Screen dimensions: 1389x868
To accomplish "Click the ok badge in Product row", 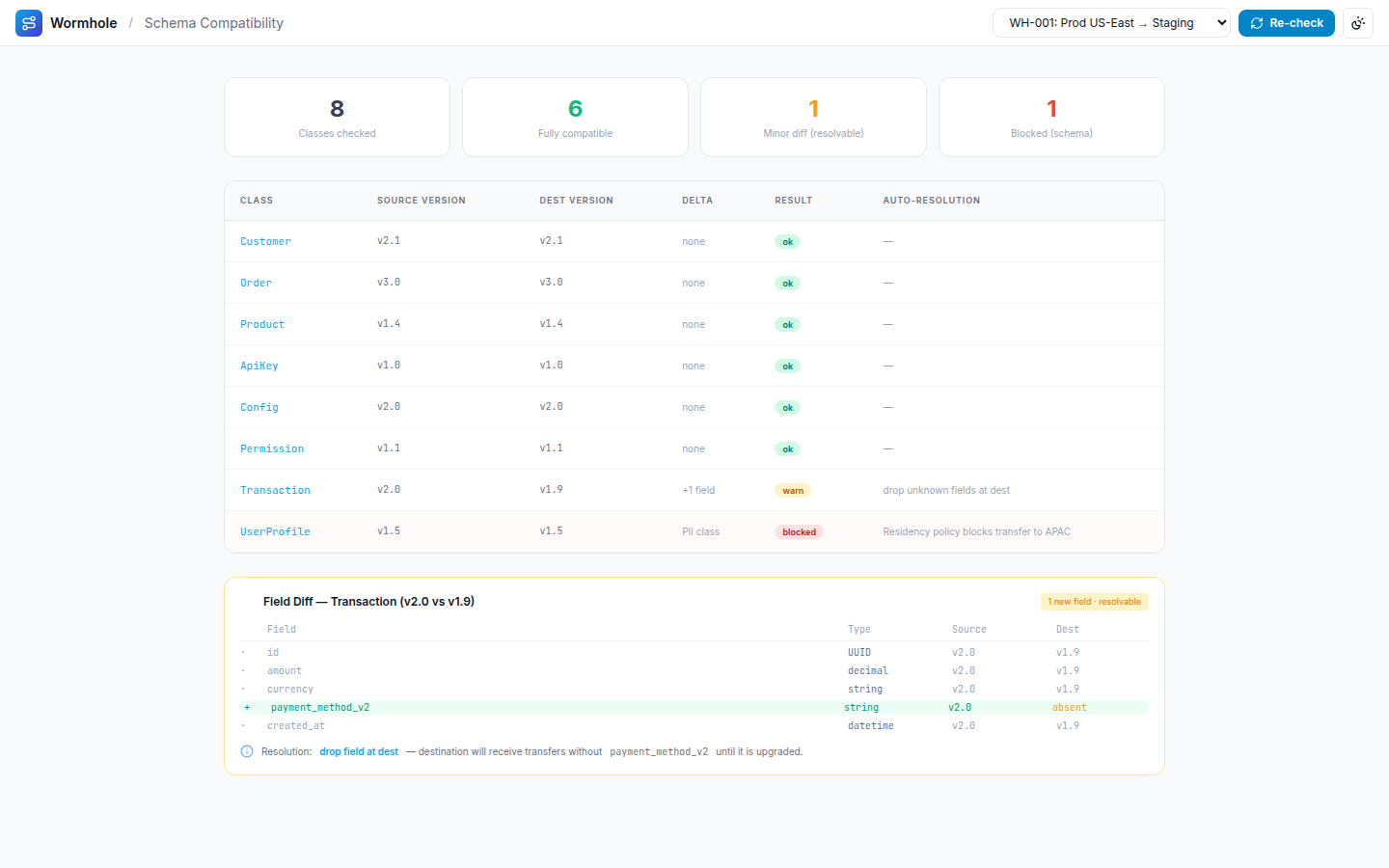I will pyautogui.click(x=787, y=325).
